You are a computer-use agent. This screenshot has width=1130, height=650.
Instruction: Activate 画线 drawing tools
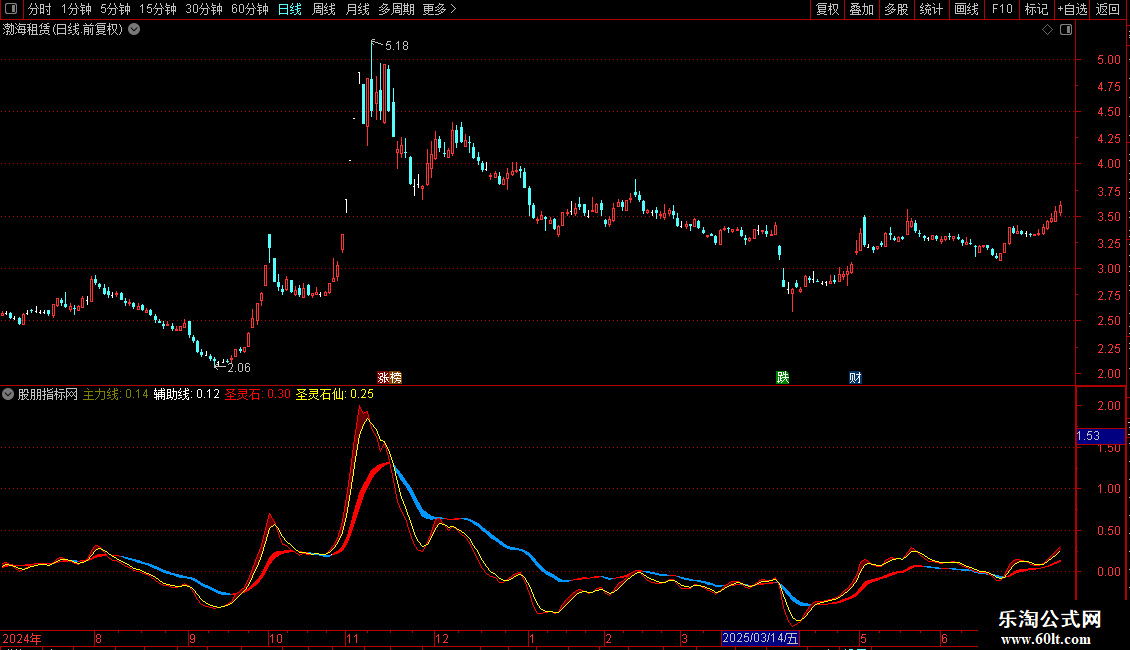point(966,9)
